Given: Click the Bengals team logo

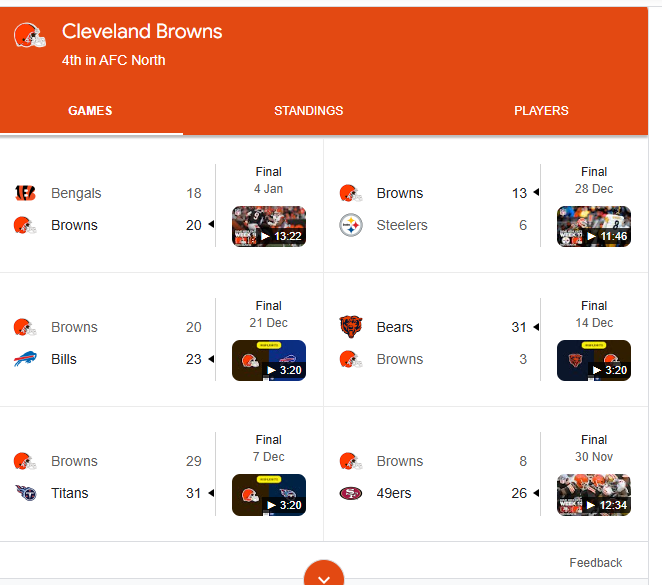Looking at the screenshot, I should pos(25,193).
